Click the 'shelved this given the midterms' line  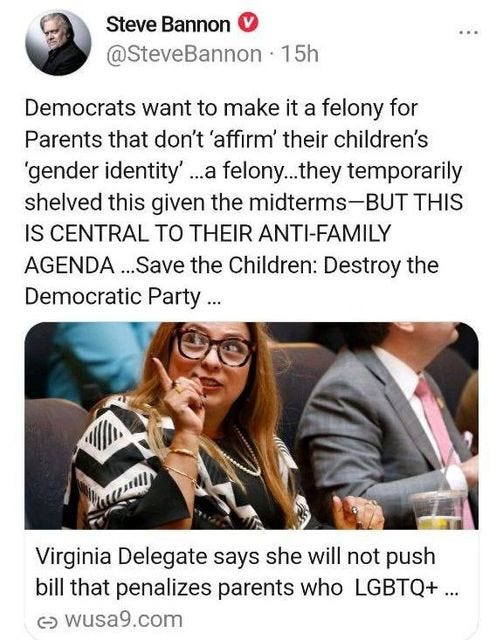[x=185, y=202]
